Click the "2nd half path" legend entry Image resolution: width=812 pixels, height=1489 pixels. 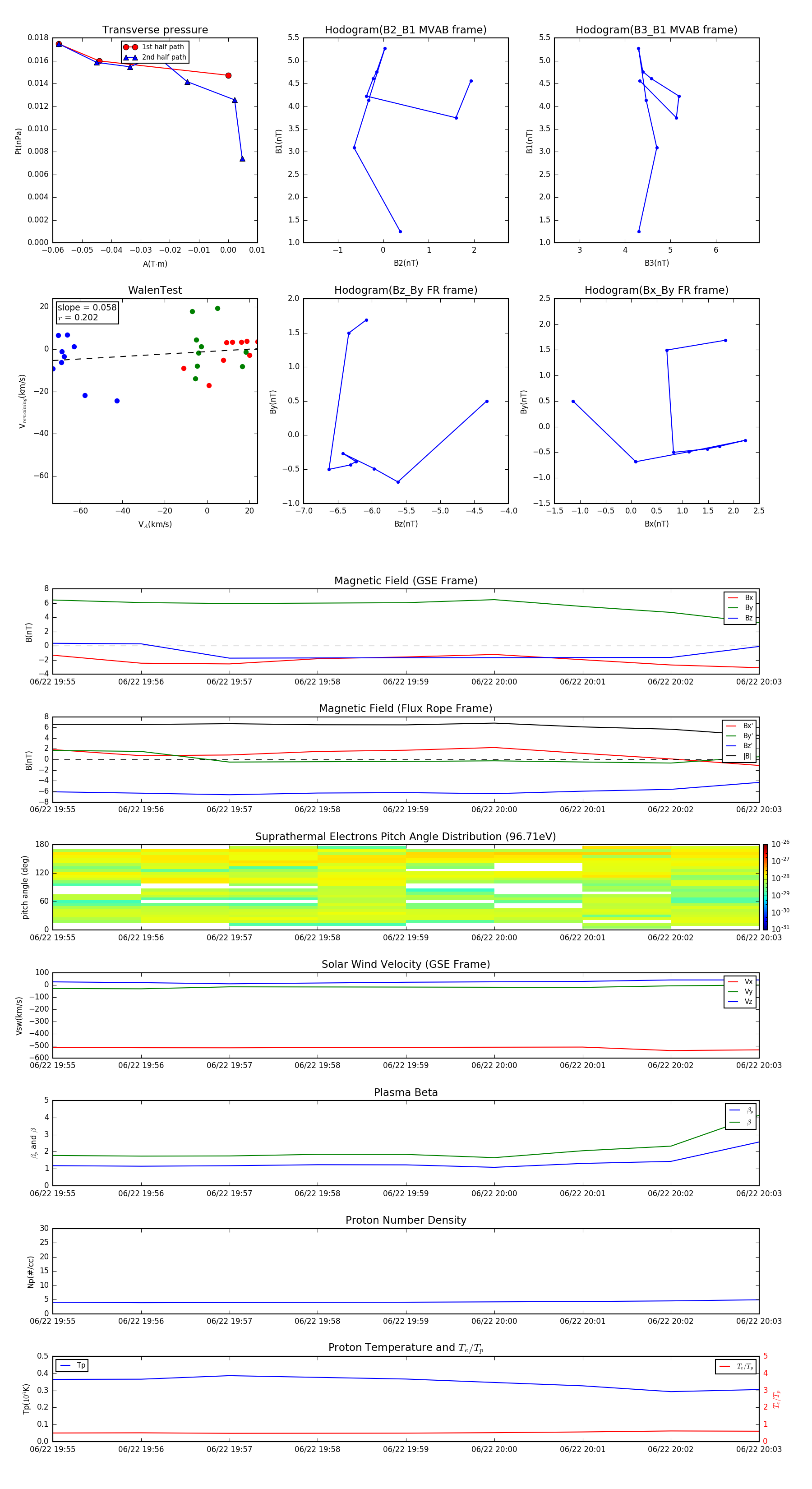[x=154, y=57]
